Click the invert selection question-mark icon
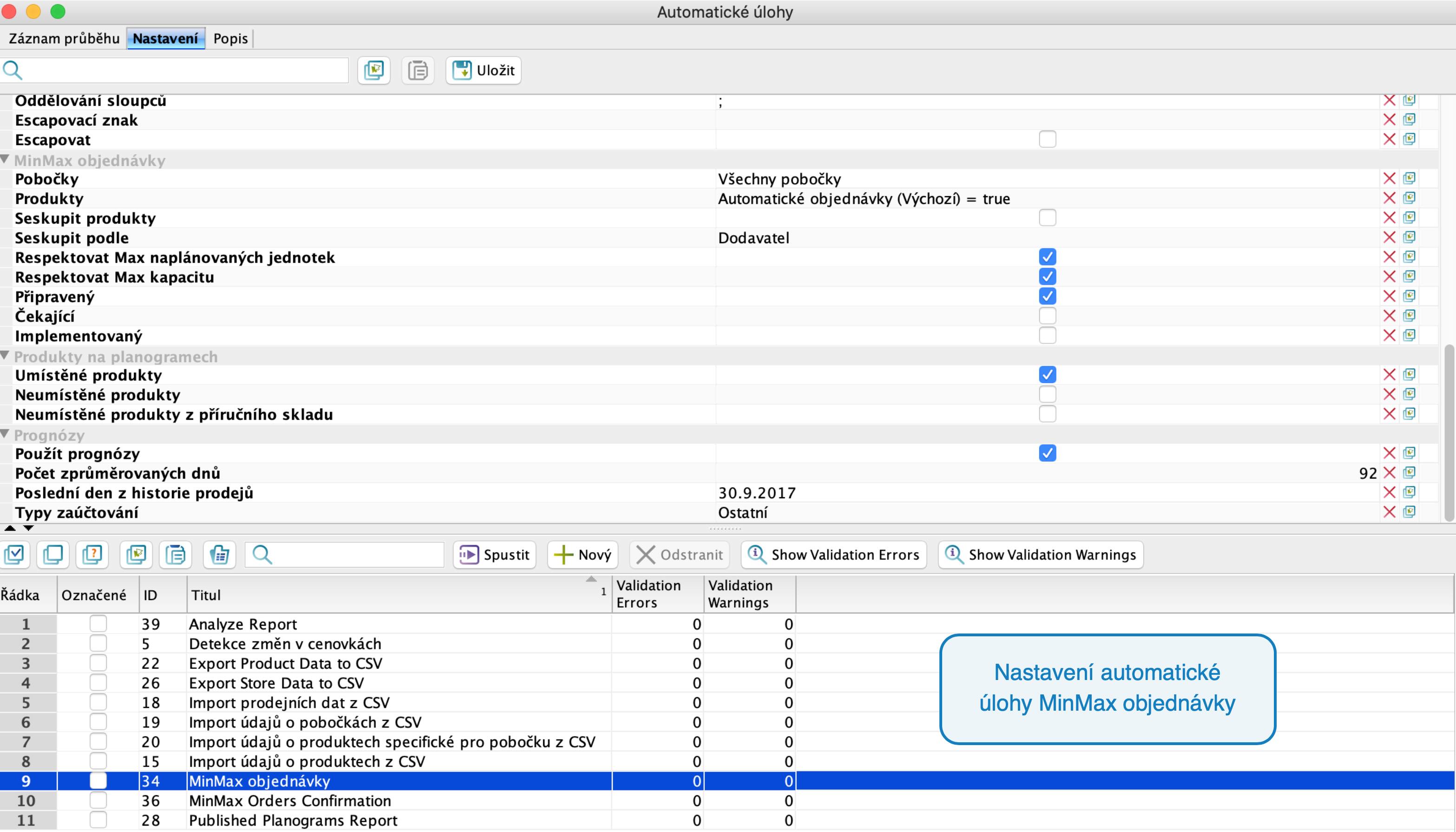Viewport: 1456px width, 832px height. (92, 555)
